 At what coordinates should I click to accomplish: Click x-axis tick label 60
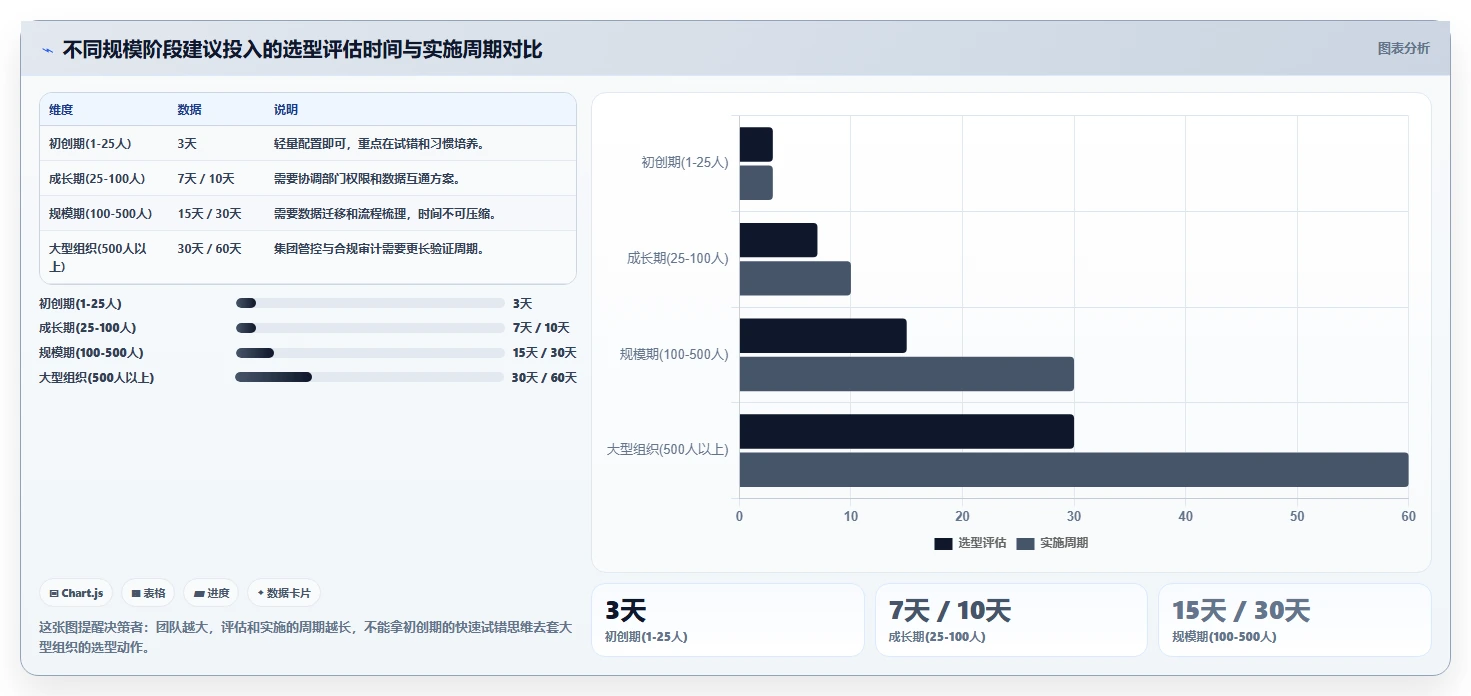(x=1408, y=516)
